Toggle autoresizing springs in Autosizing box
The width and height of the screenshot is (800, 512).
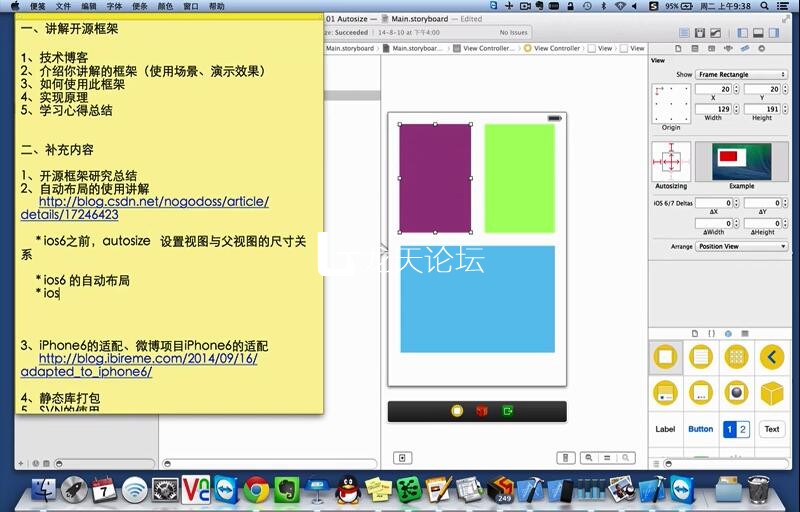671,160
